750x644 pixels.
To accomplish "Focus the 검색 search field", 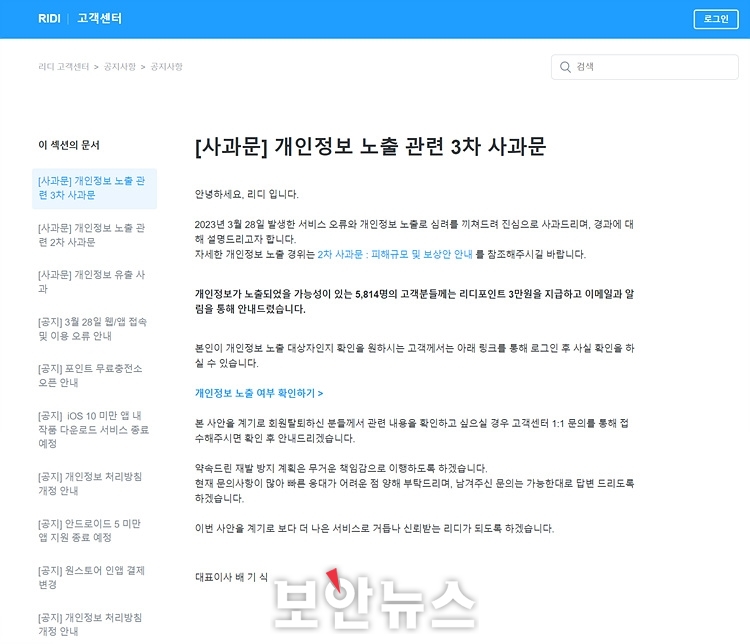I will [644, 67].
